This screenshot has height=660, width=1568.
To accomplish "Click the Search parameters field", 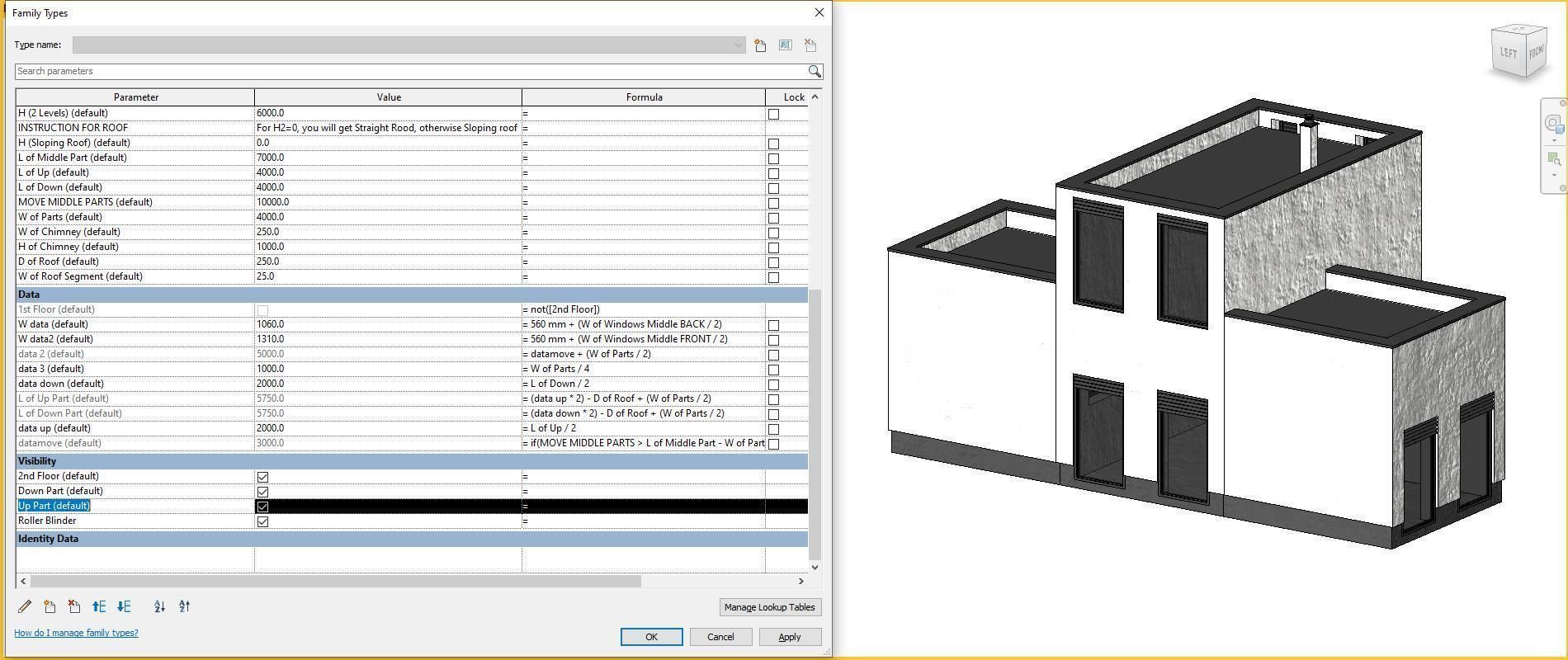I will (410, 72).
